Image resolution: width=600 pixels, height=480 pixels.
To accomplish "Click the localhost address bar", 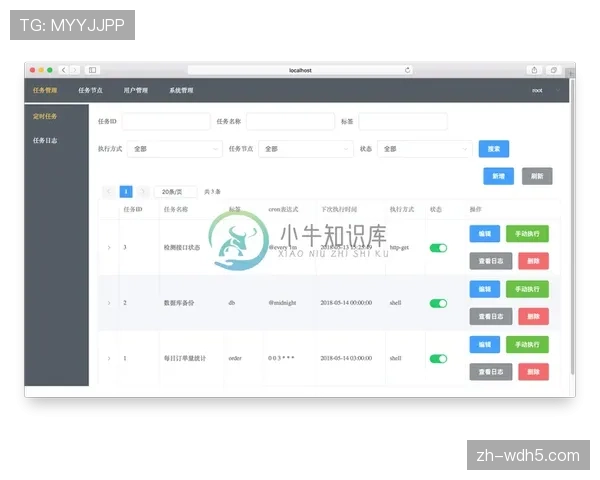I will (300, 70).
